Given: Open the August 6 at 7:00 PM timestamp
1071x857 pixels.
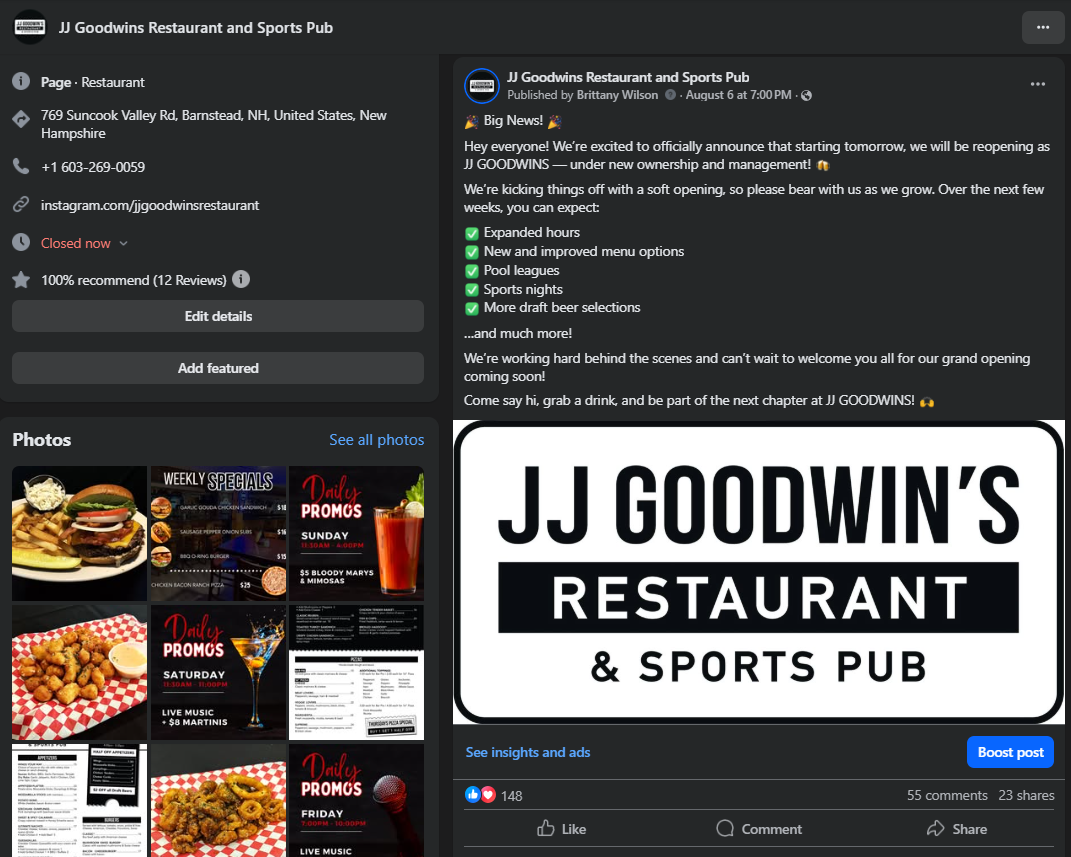Looking at the screenshot, I should point(738,95).
